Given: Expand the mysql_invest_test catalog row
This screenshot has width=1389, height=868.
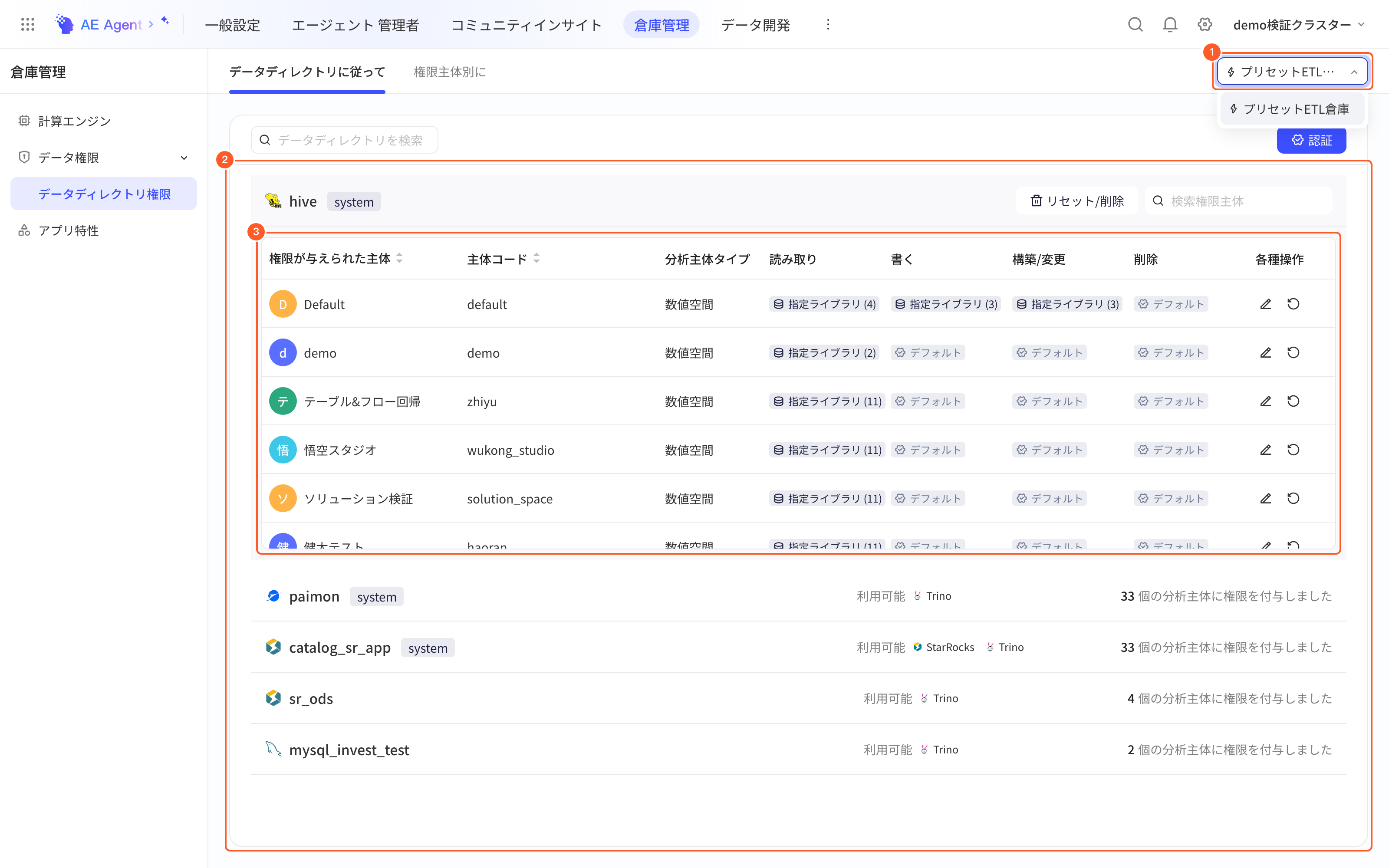Looking at the screenshot, I should [798, 749].
